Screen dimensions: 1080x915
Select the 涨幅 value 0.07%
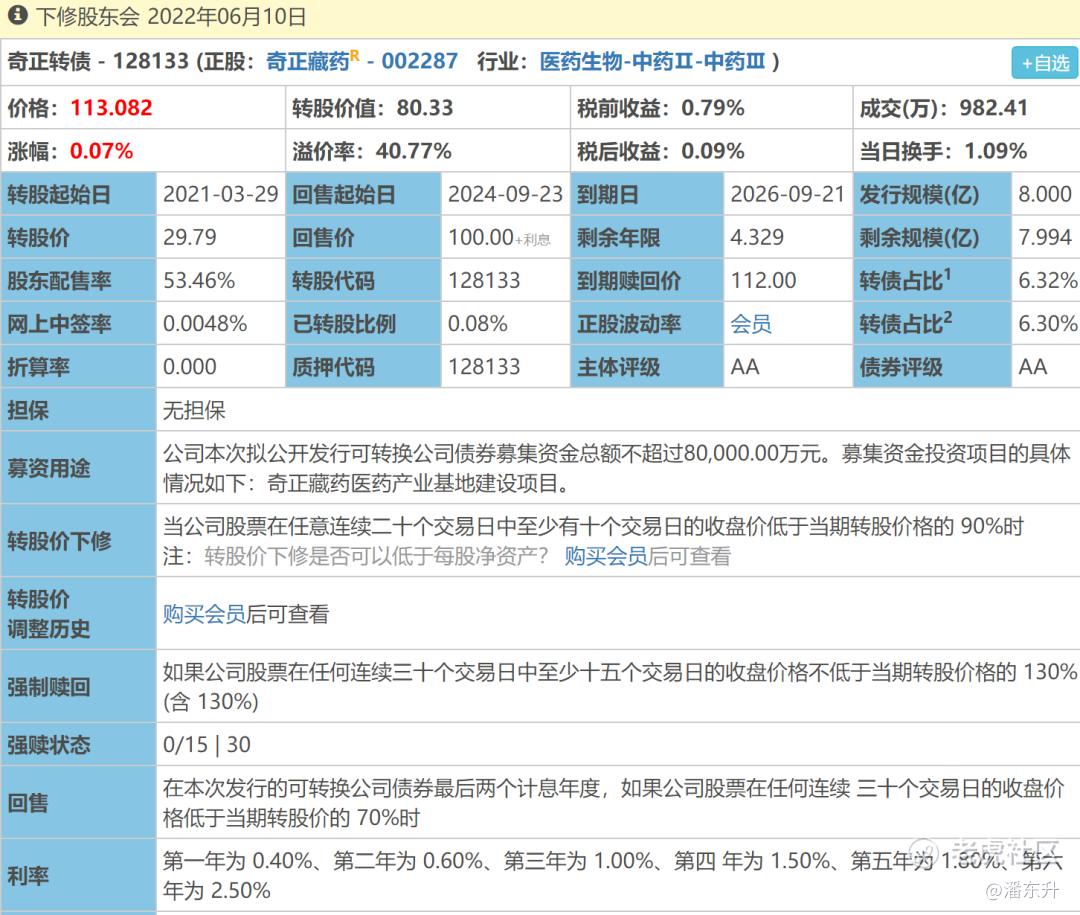click(x=101, y=151)
